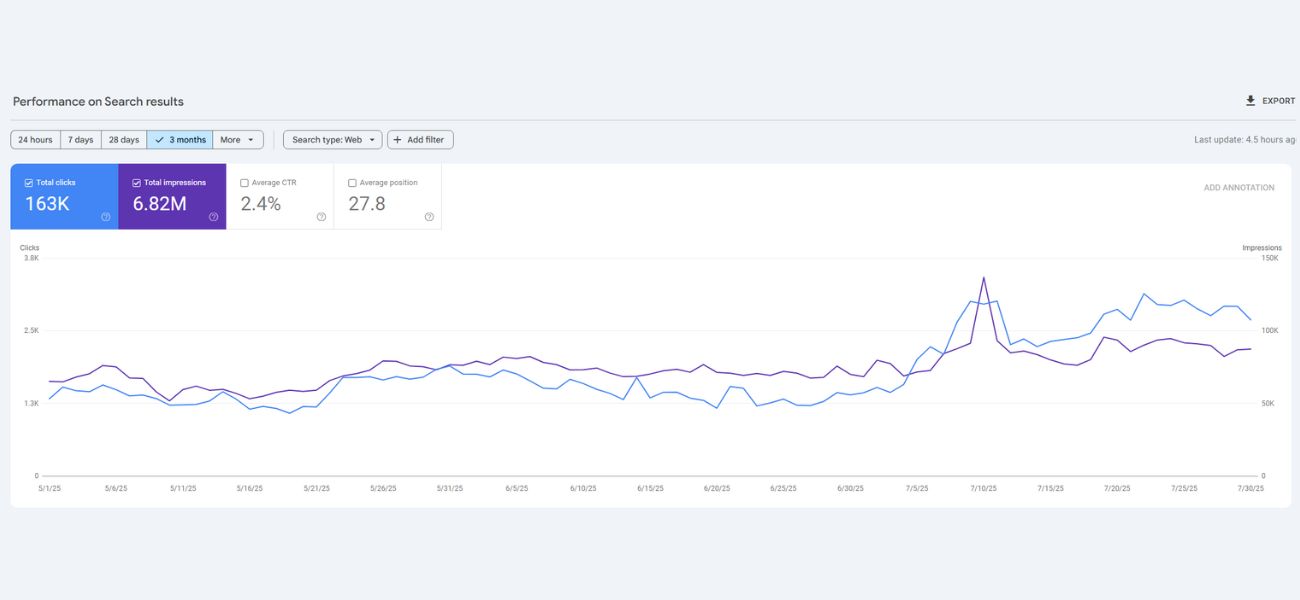The width and height of the screenshot is (1300, 600).
Task: Uncheck the Total clicks metric
Action: coord(30,182)
